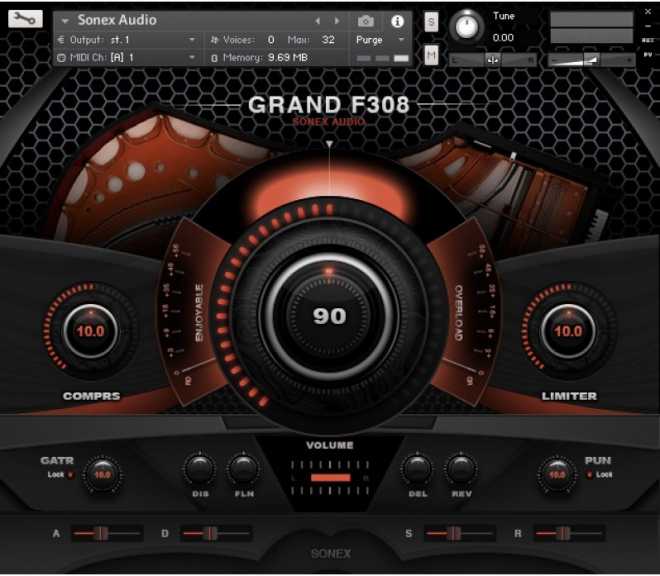Open the Purge dropdown menu

[x=381, y=39]
